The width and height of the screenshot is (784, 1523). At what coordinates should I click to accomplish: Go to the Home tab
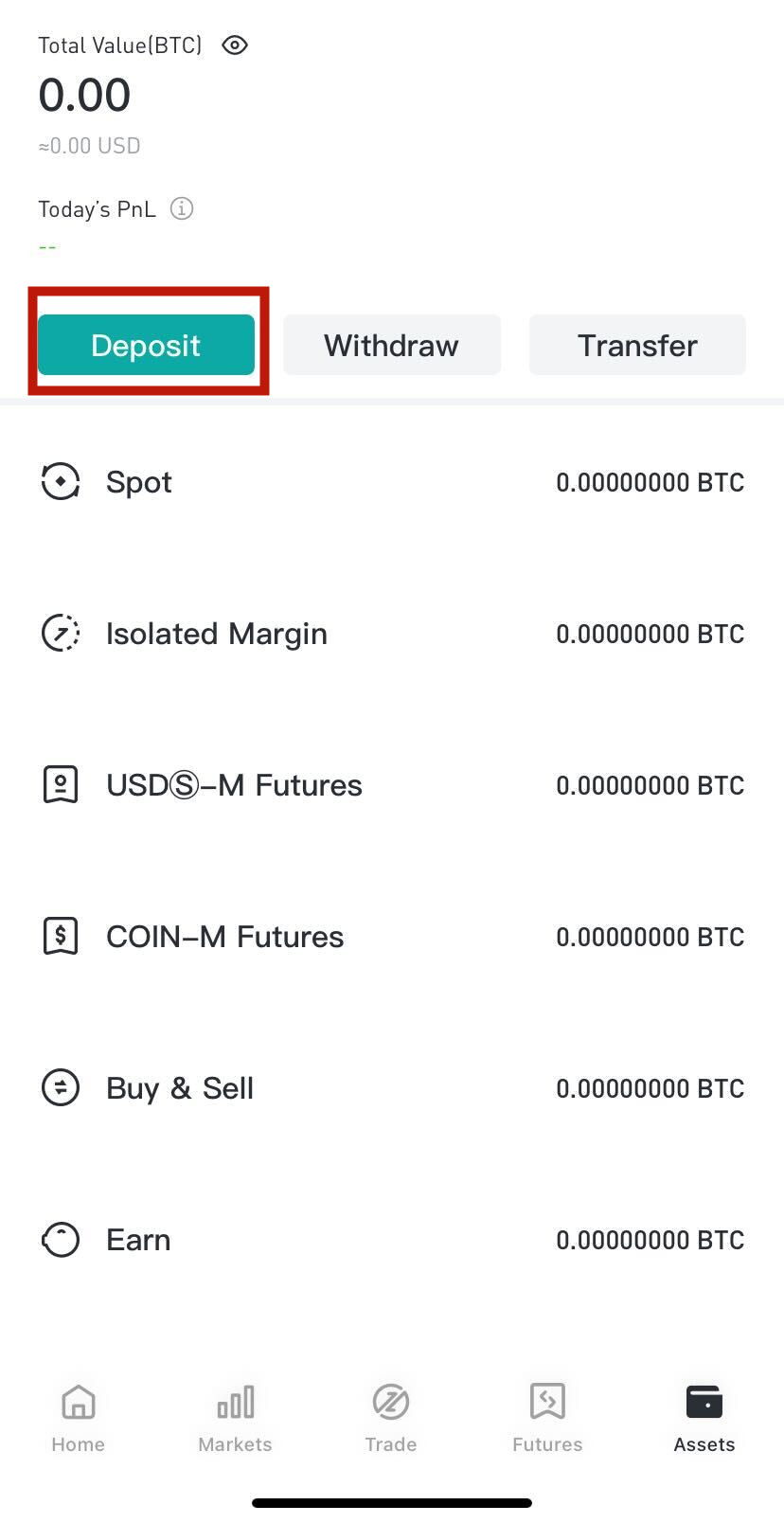[x=79, y=1418]
